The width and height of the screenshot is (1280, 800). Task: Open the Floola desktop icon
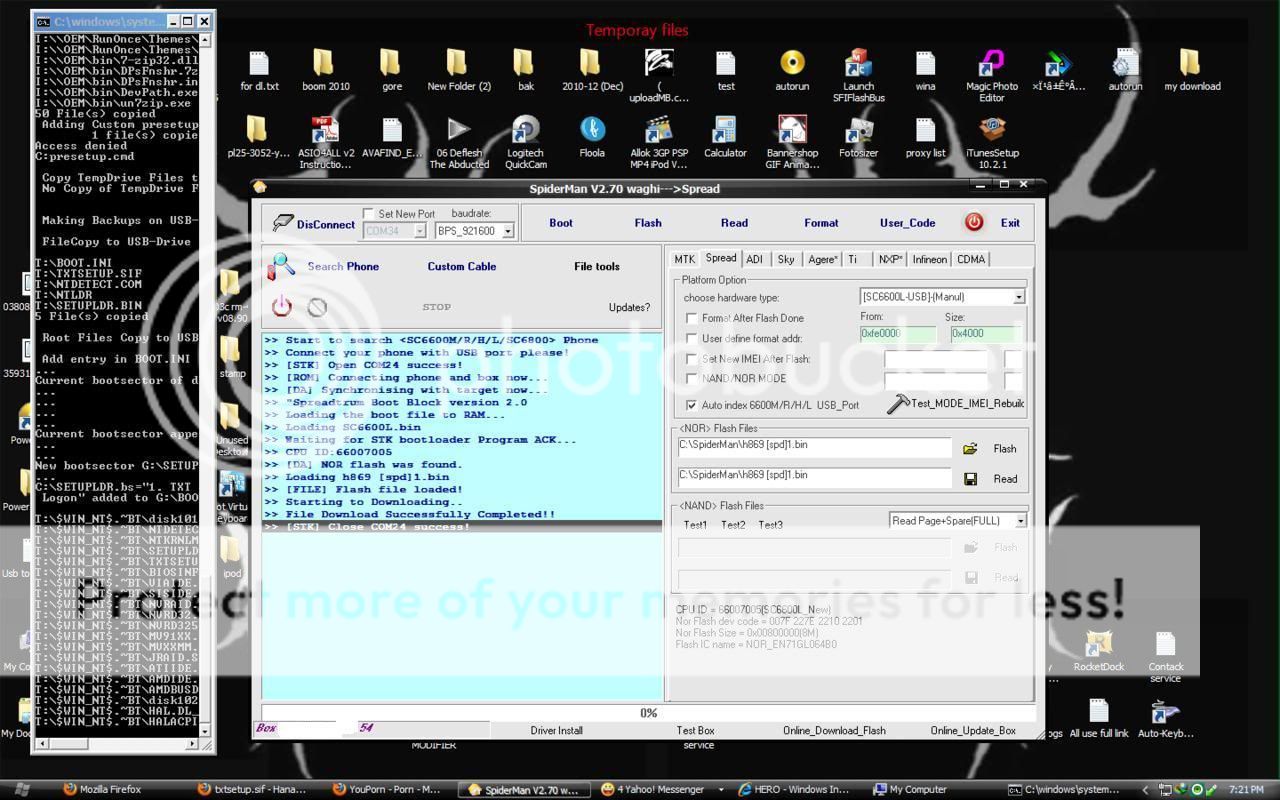(x=592, y=131)
